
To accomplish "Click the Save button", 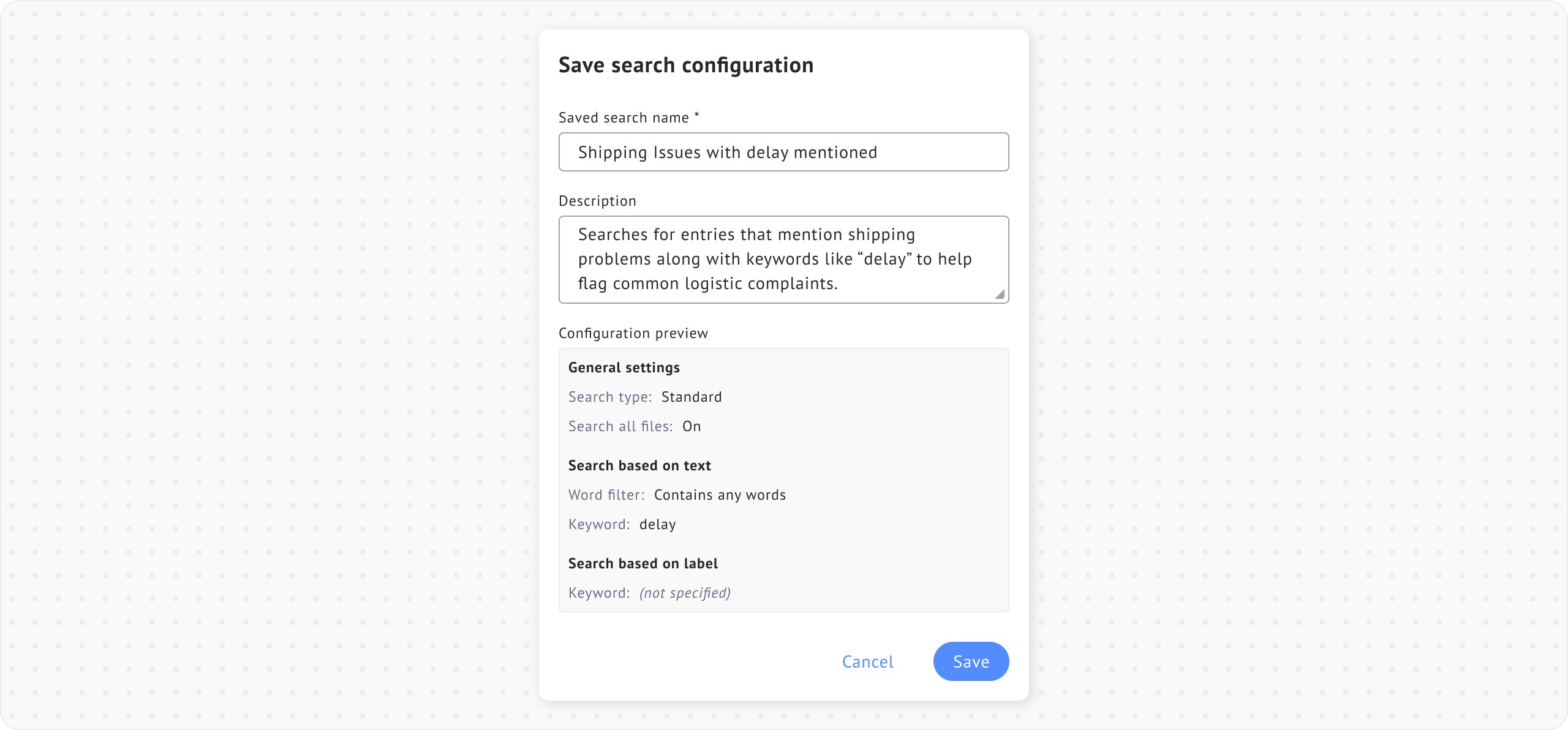I will (x=971, y=661).
